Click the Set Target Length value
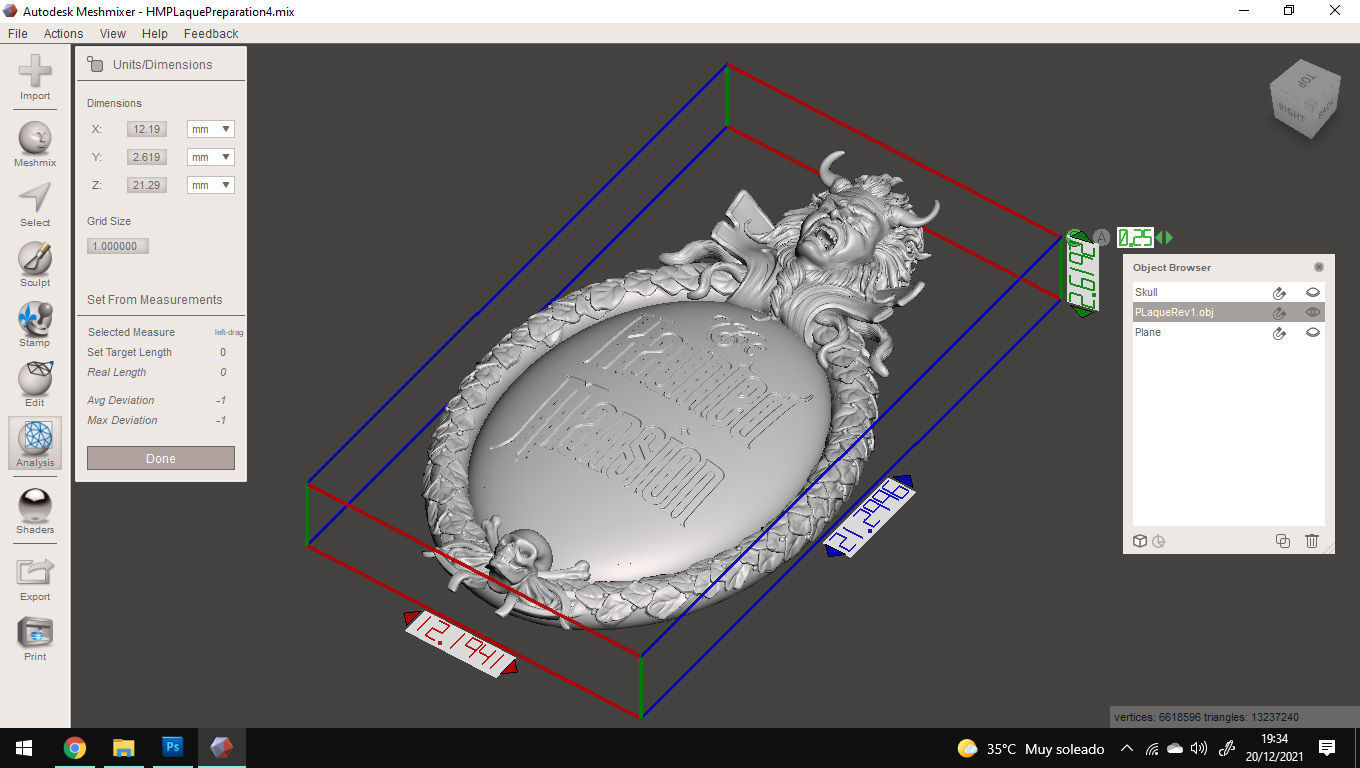 point(223,352)
